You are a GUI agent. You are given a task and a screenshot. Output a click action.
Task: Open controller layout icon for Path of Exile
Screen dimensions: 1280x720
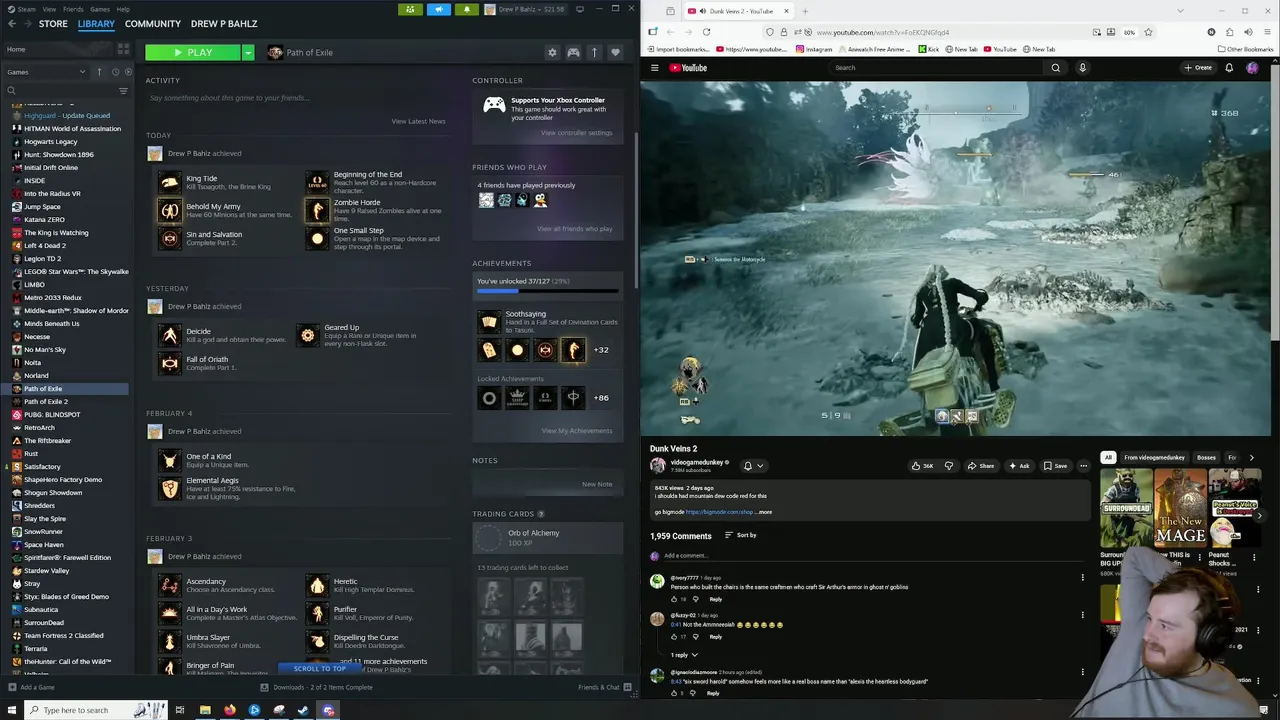click(x=573, y=52)
